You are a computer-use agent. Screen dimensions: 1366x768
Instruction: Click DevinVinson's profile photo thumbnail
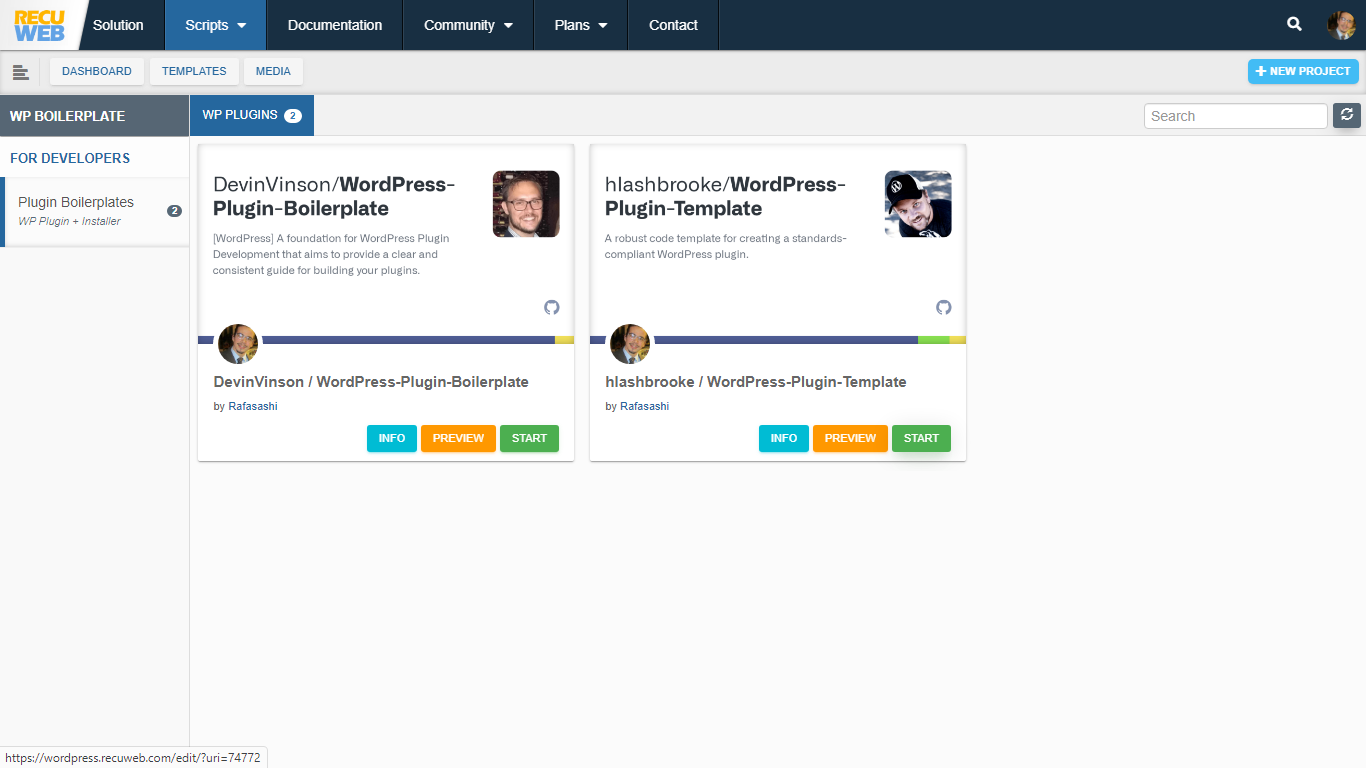point(526,204)
